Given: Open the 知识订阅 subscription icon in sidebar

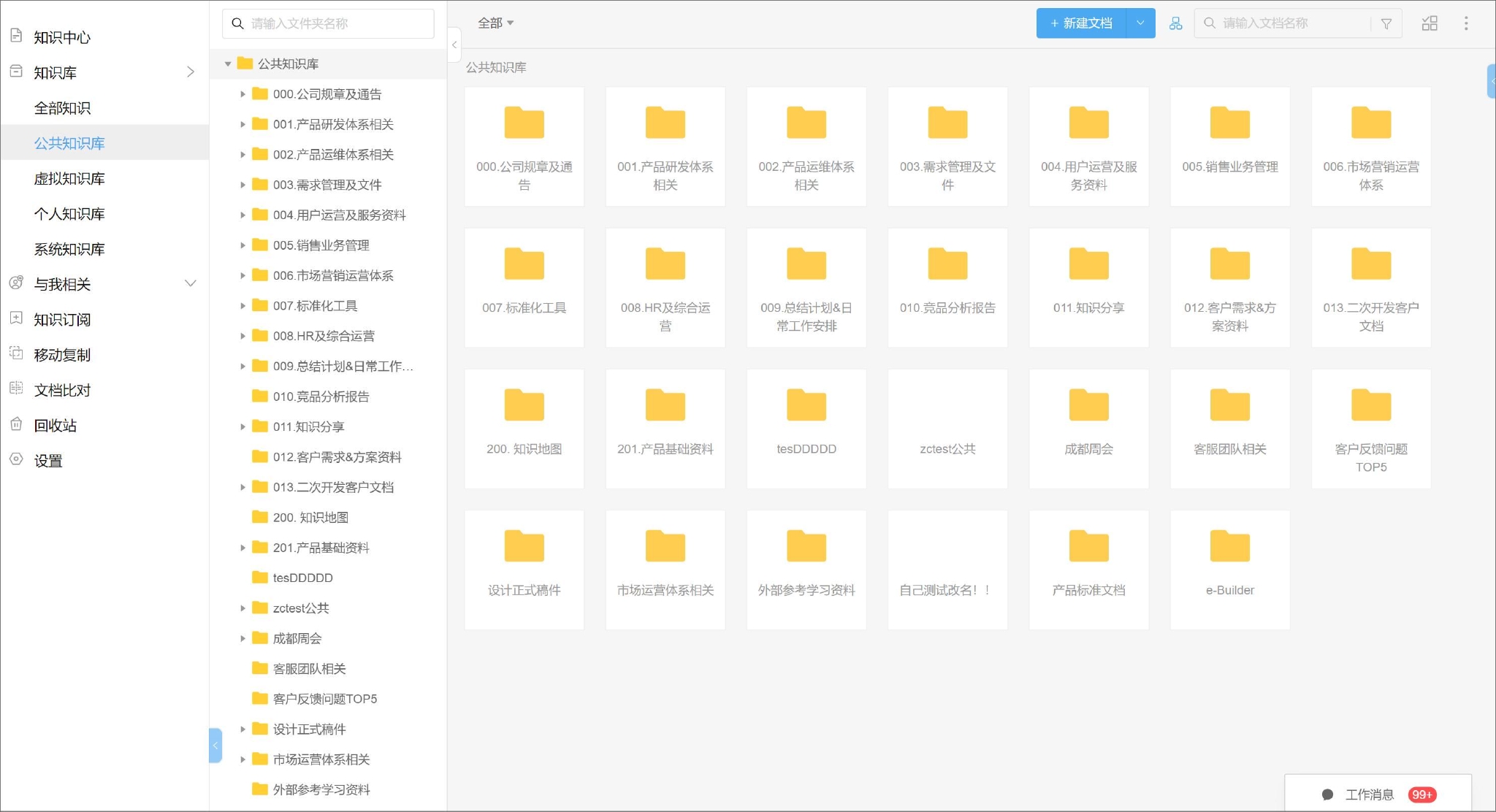Looking at the screenshot, I should point(61,319).
